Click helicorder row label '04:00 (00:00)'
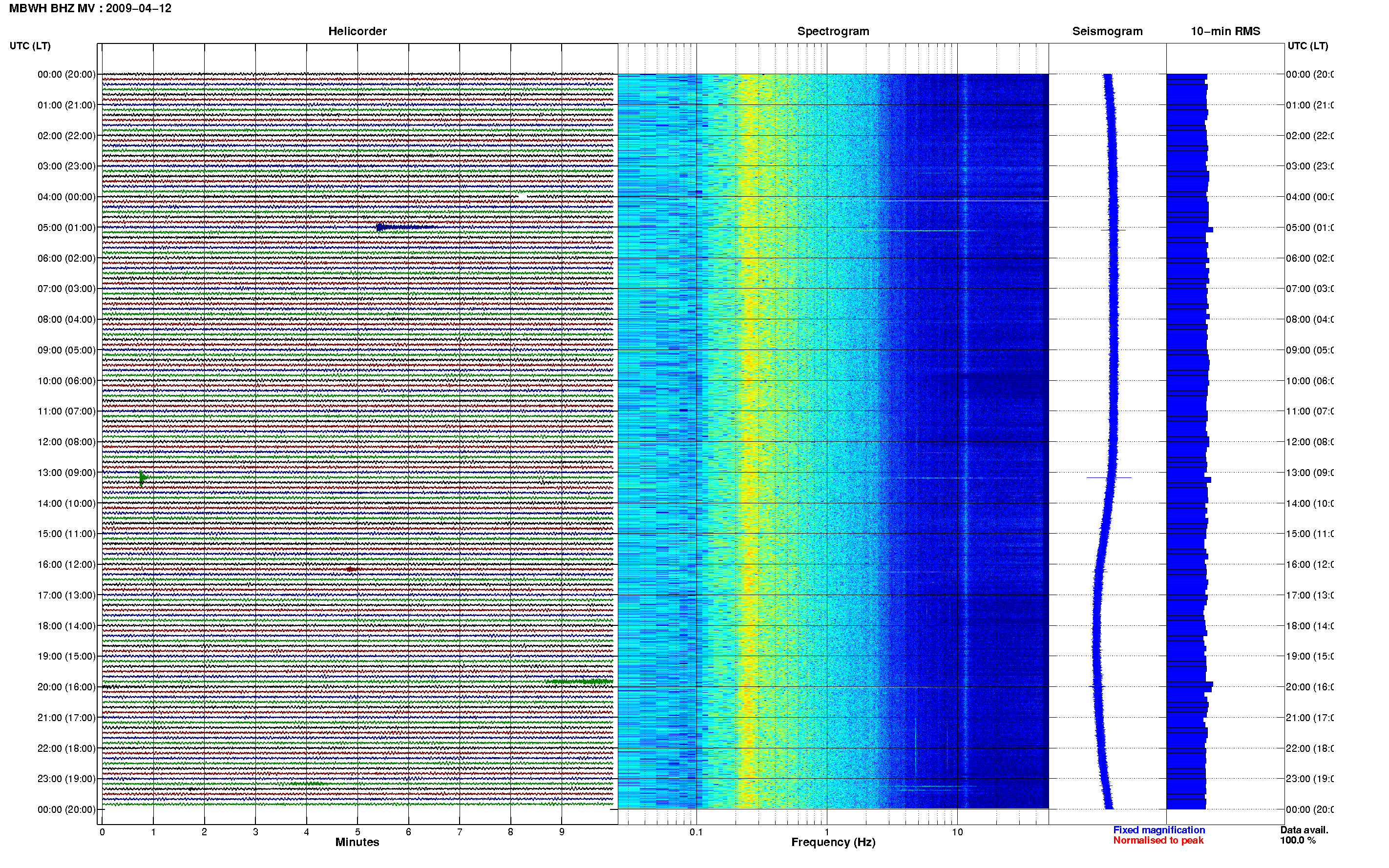This screenshot has height=868, width=1389. click(66, 197)
